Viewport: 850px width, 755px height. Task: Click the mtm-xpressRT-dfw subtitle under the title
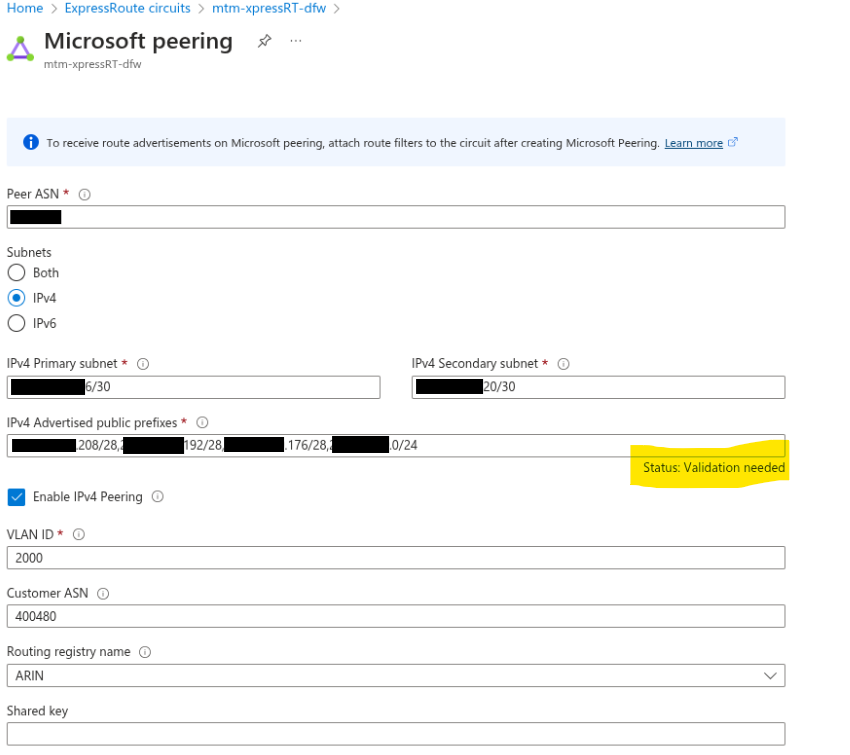92,64
